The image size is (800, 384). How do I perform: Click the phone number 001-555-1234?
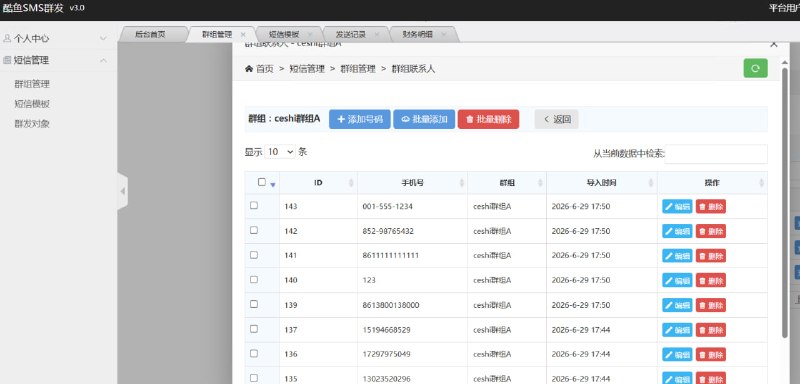point(388,207)
